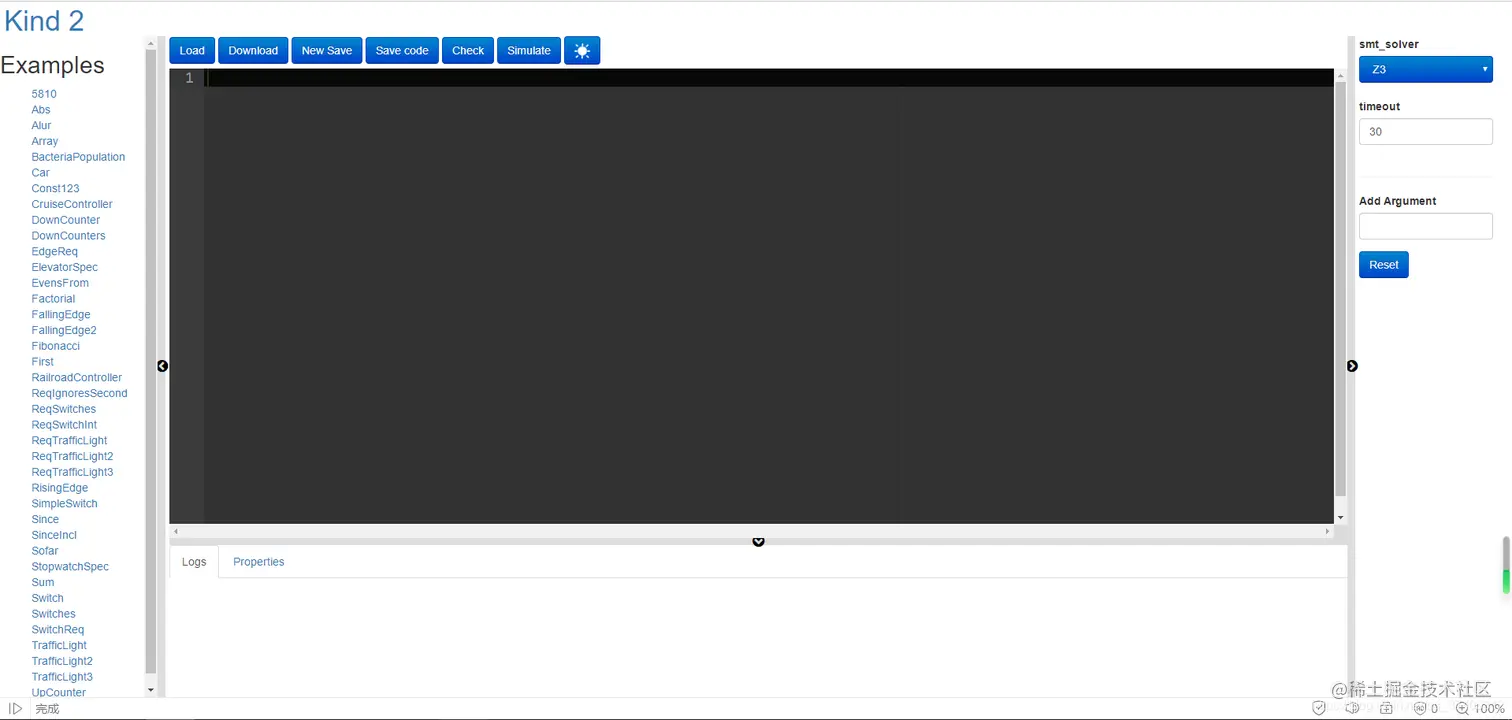Open the FallingEdge2 example
1512x720 pixels.
[64, 331]
